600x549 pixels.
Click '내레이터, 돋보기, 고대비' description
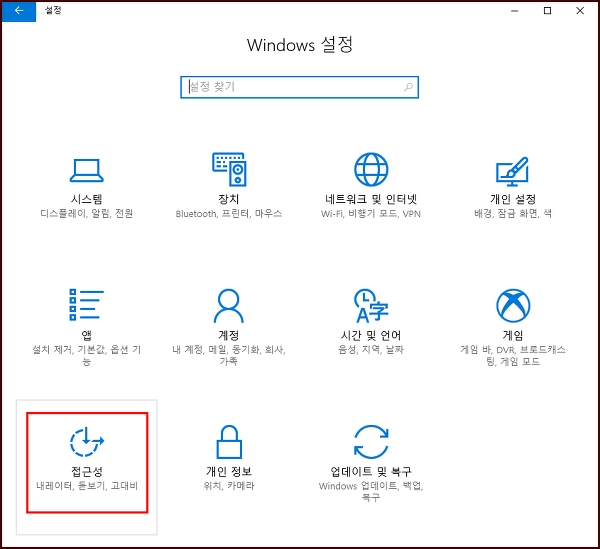click(87, 486)
